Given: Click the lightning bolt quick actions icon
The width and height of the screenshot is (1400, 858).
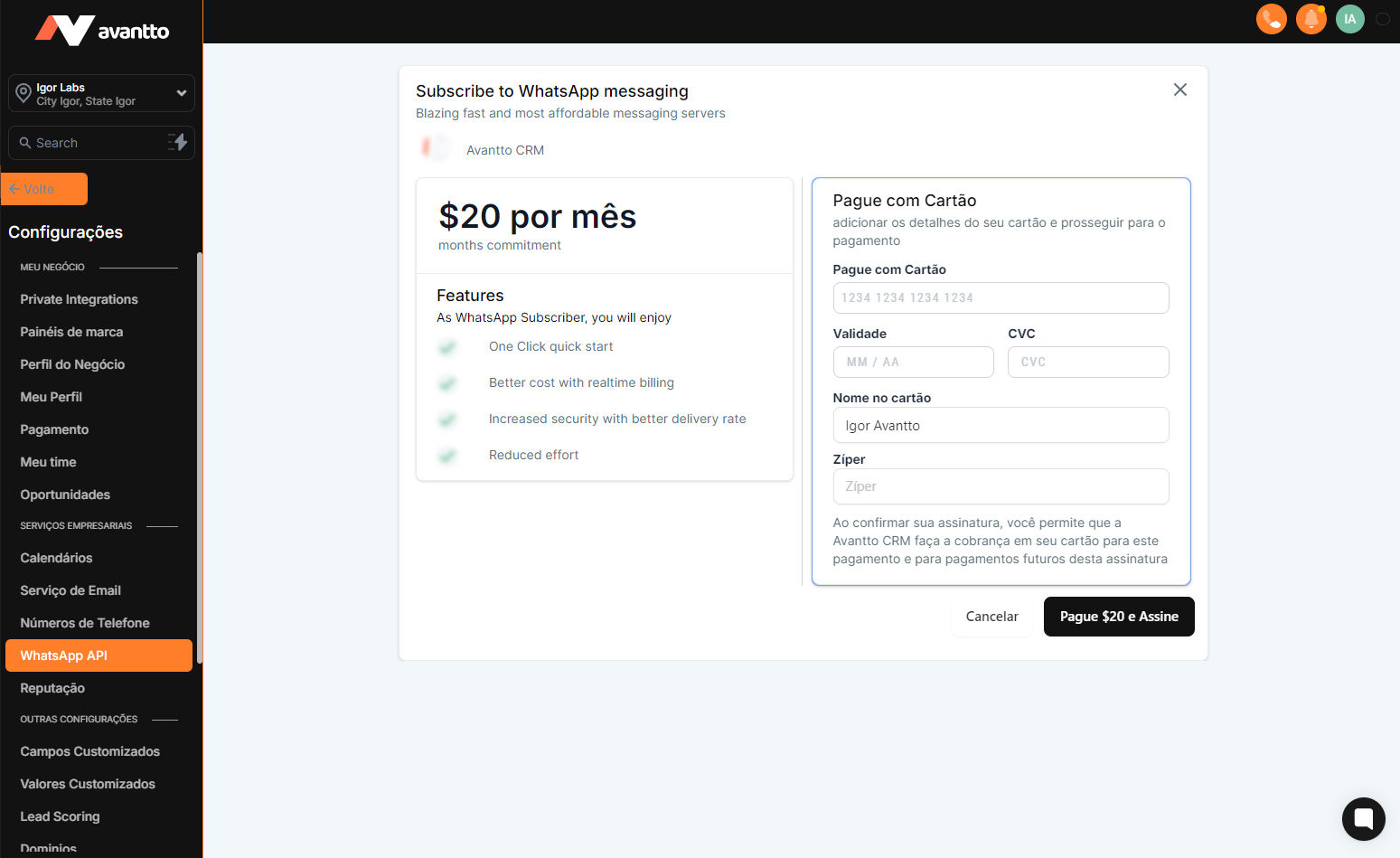Looking at the screenshot, I should point(178,142).
